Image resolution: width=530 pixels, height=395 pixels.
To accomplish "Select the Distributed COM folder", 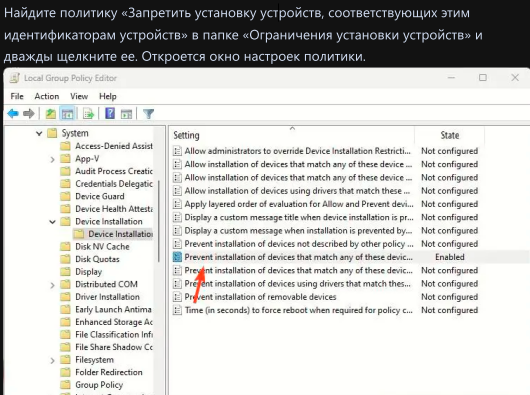I will tap(99, 284).
